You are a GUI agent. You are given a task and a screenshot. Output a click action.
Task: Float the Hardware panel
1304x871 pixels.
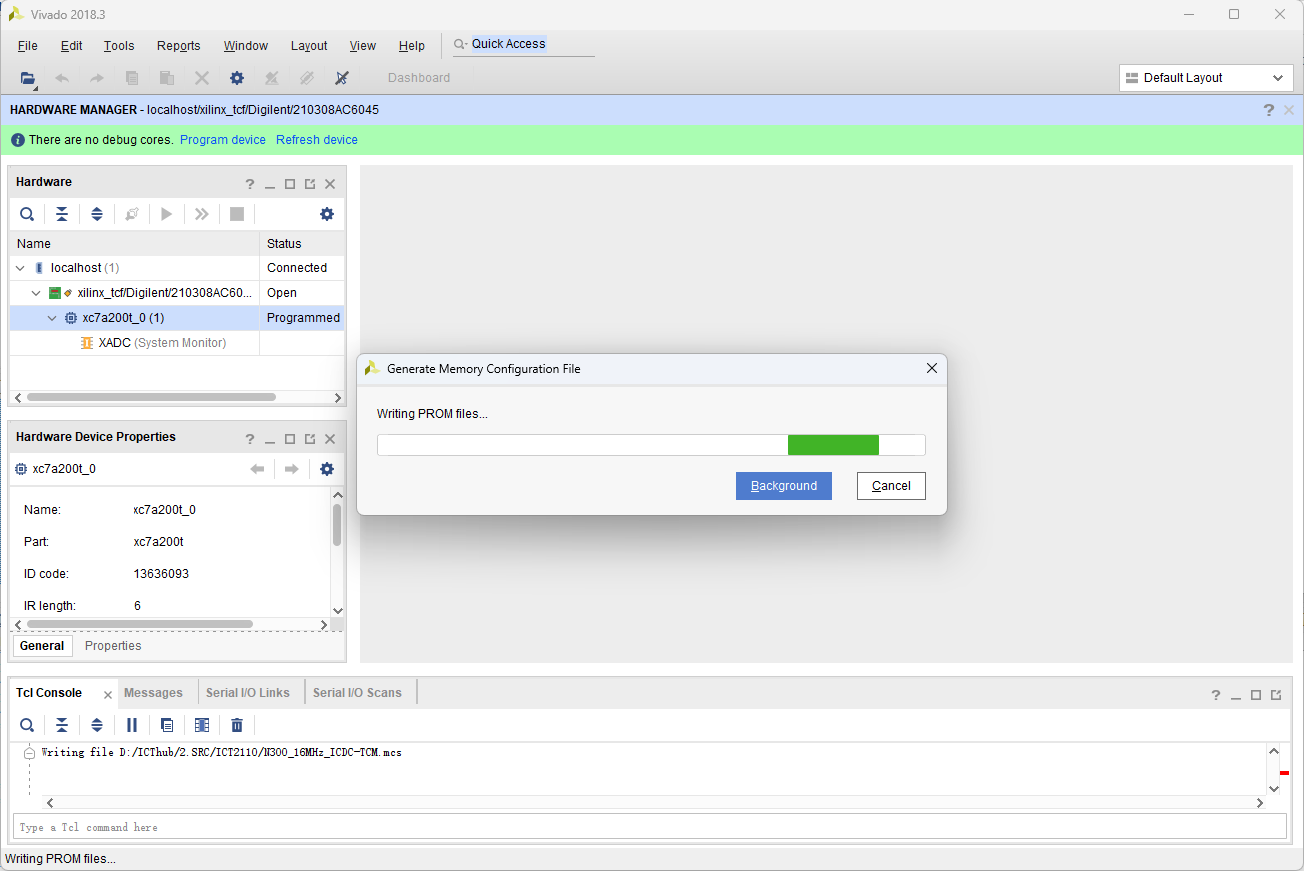310,184
